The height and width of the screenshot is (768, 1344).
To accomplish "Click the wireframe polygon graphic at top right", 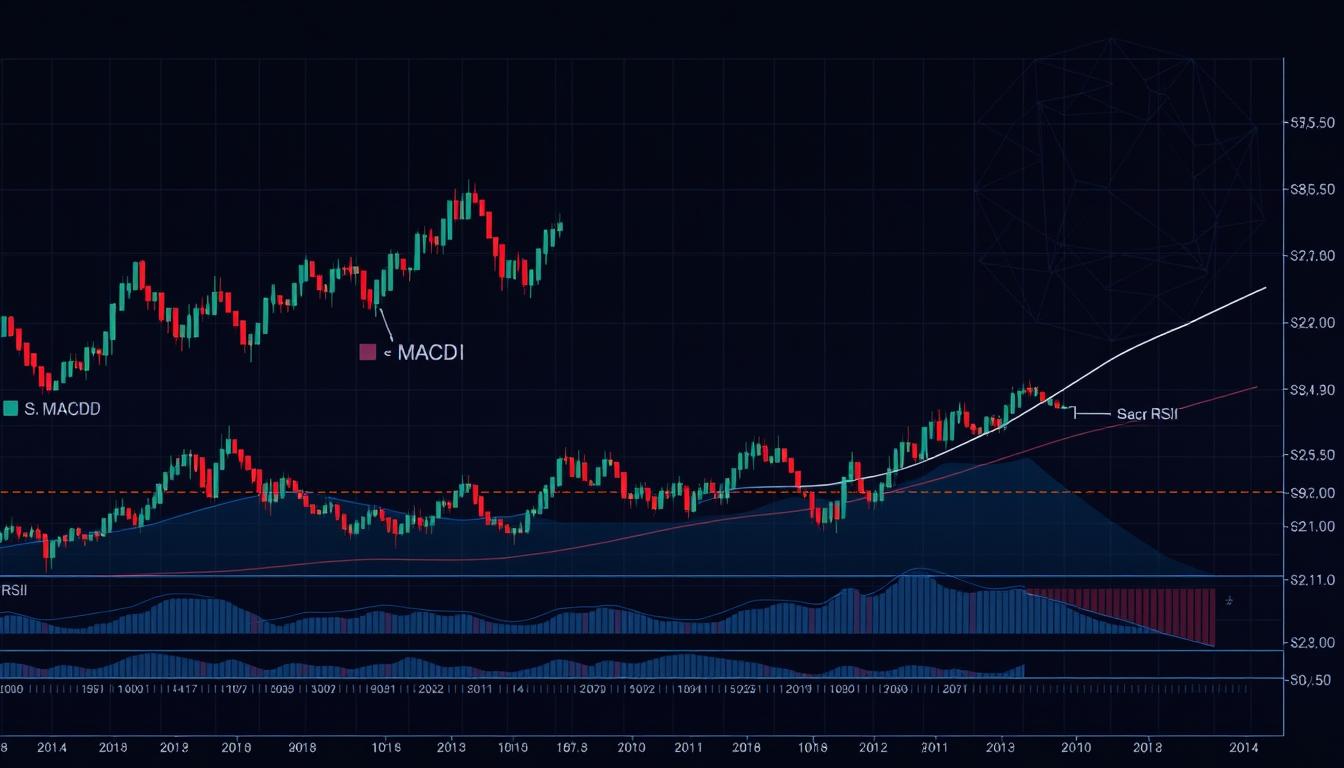I will click(1115, 185).
